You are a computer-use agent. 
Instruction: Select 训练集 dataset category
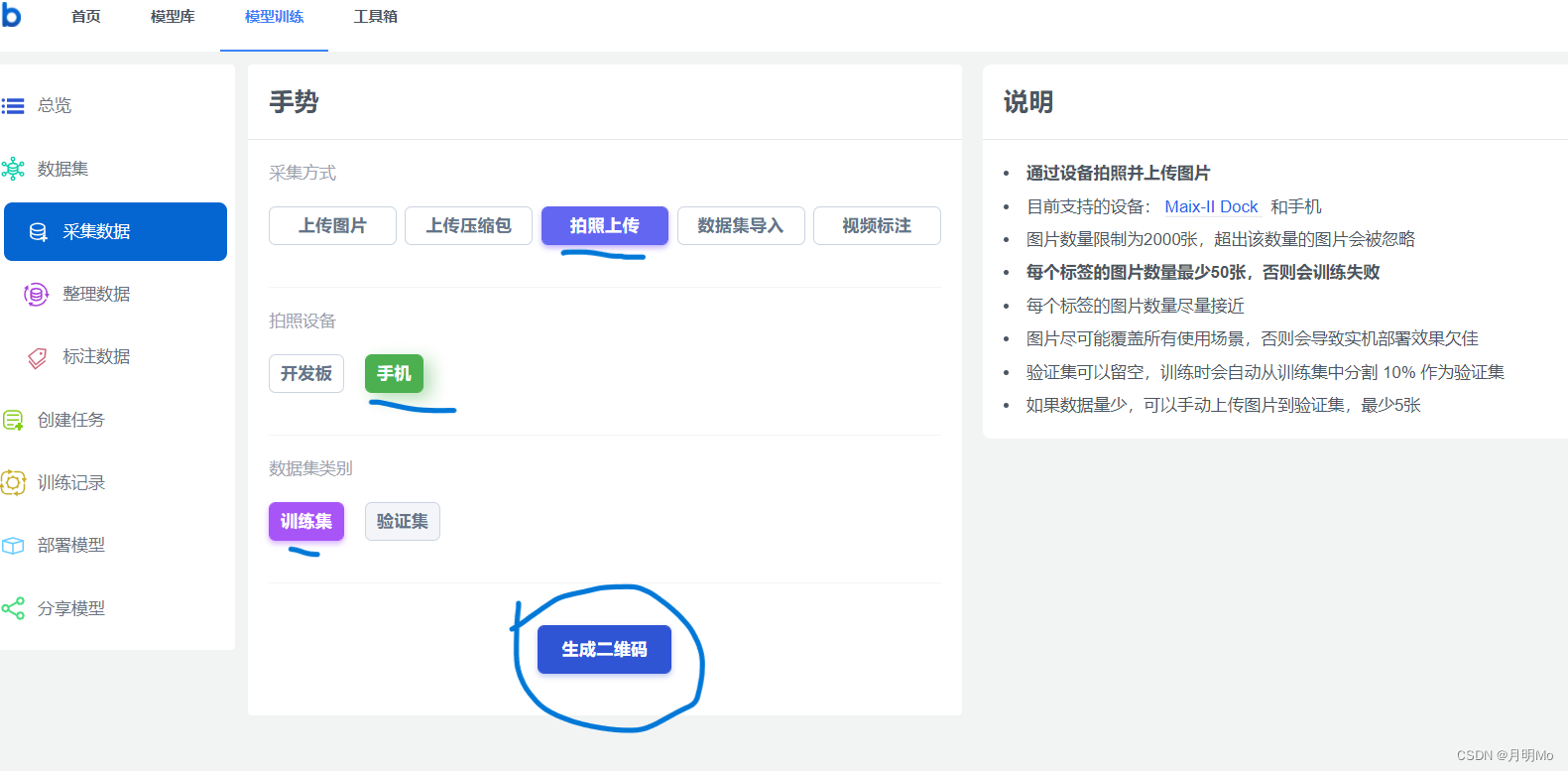coord(306,521)
